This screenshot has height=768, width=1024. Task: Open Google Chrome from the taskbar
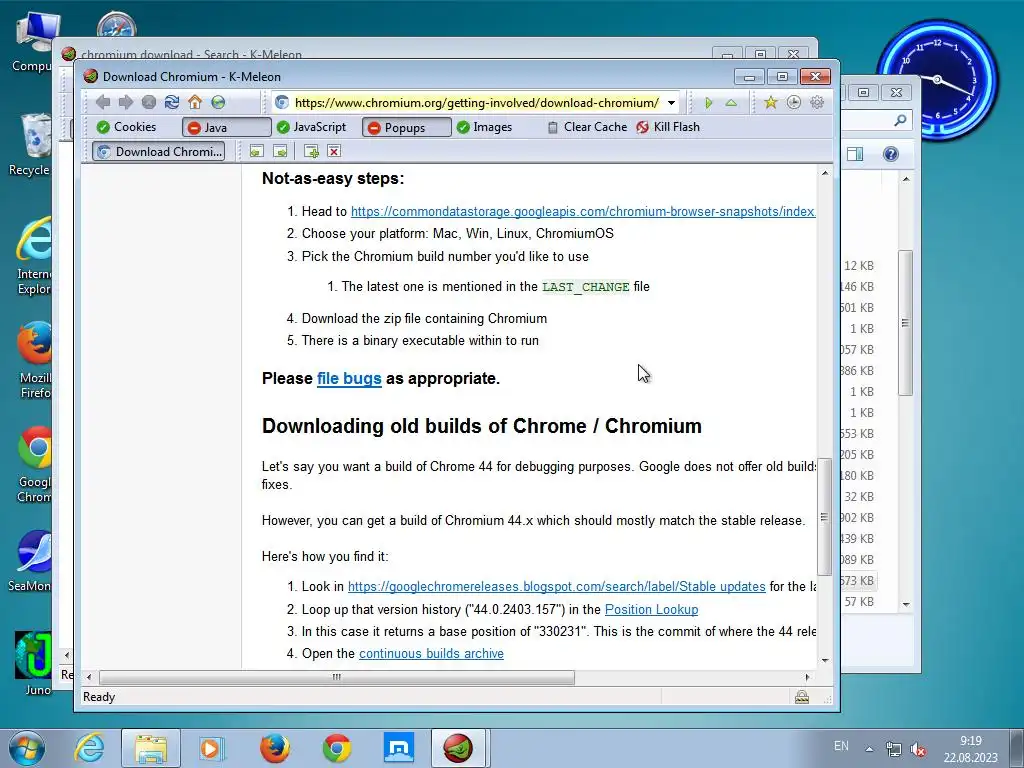click(337, 748)
